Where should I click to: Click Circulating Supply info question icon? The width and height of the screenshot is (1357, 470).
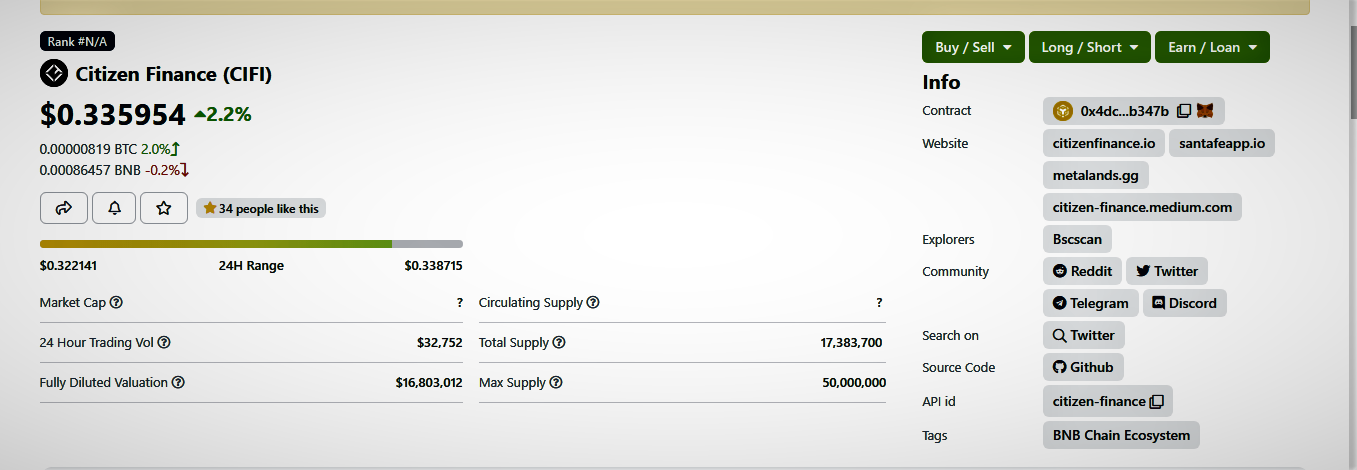(x=593, y=302)
